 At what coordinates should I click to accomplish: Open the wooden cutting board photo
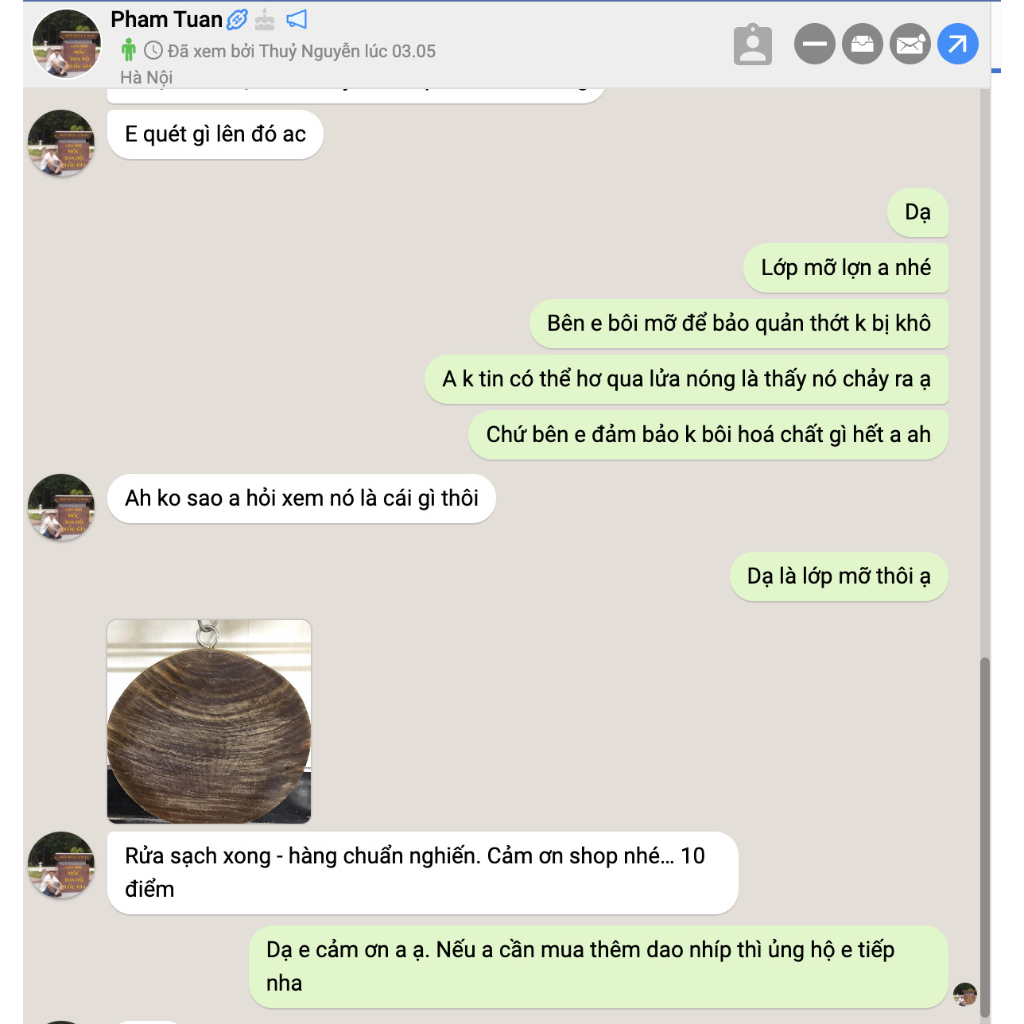209,722
